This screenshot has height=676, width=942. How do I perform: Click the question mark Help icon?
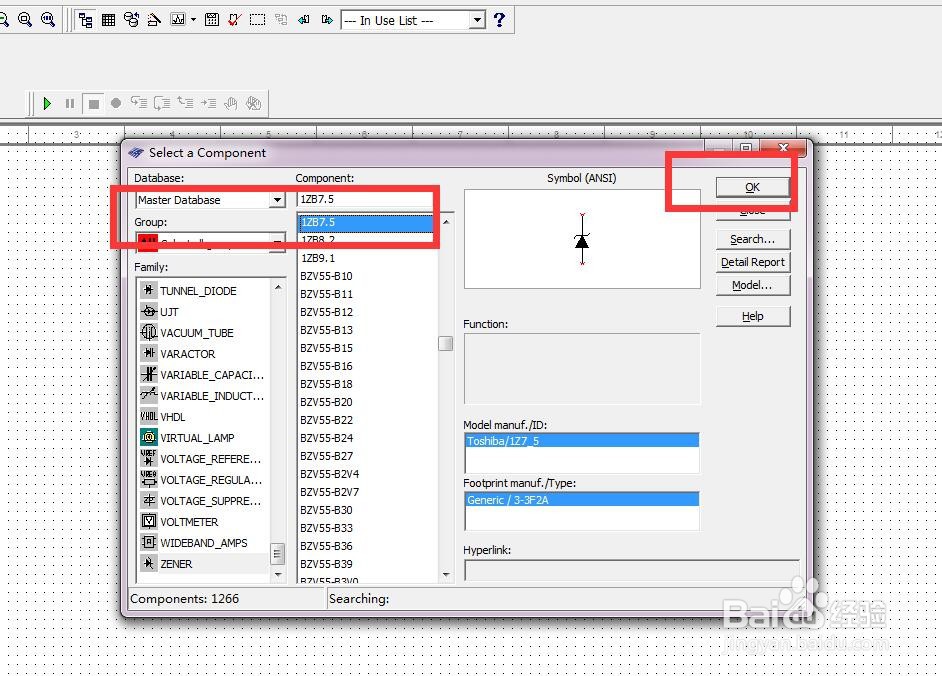pyautogui.click(x=499, y=20)
